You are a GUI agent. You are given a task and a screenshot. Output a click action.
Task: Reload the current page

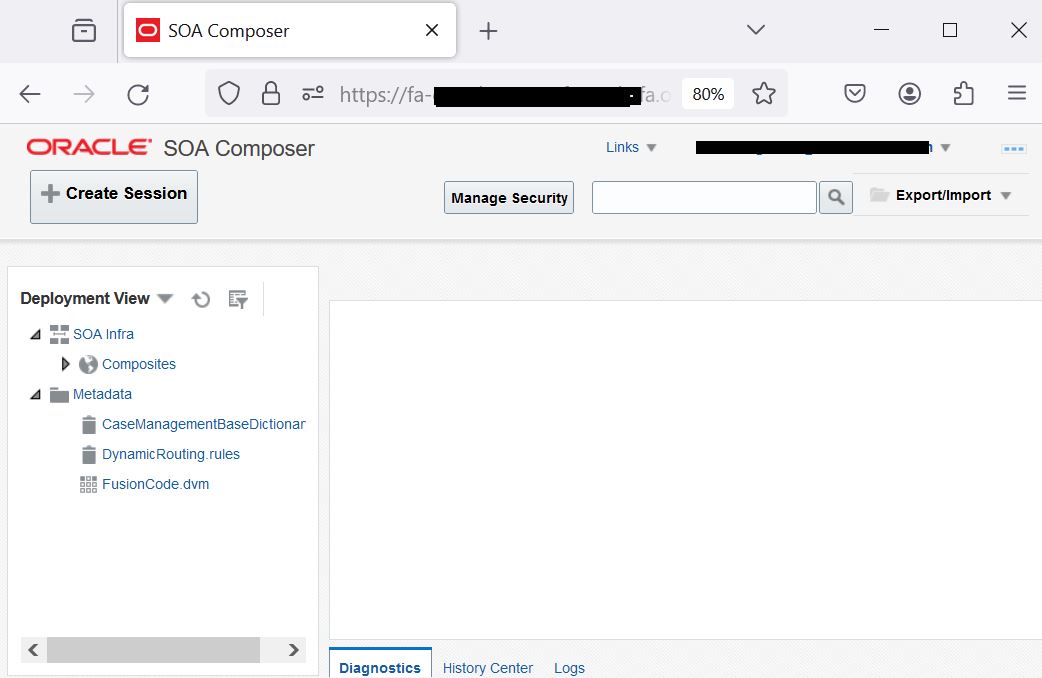[x=138, y=94]
